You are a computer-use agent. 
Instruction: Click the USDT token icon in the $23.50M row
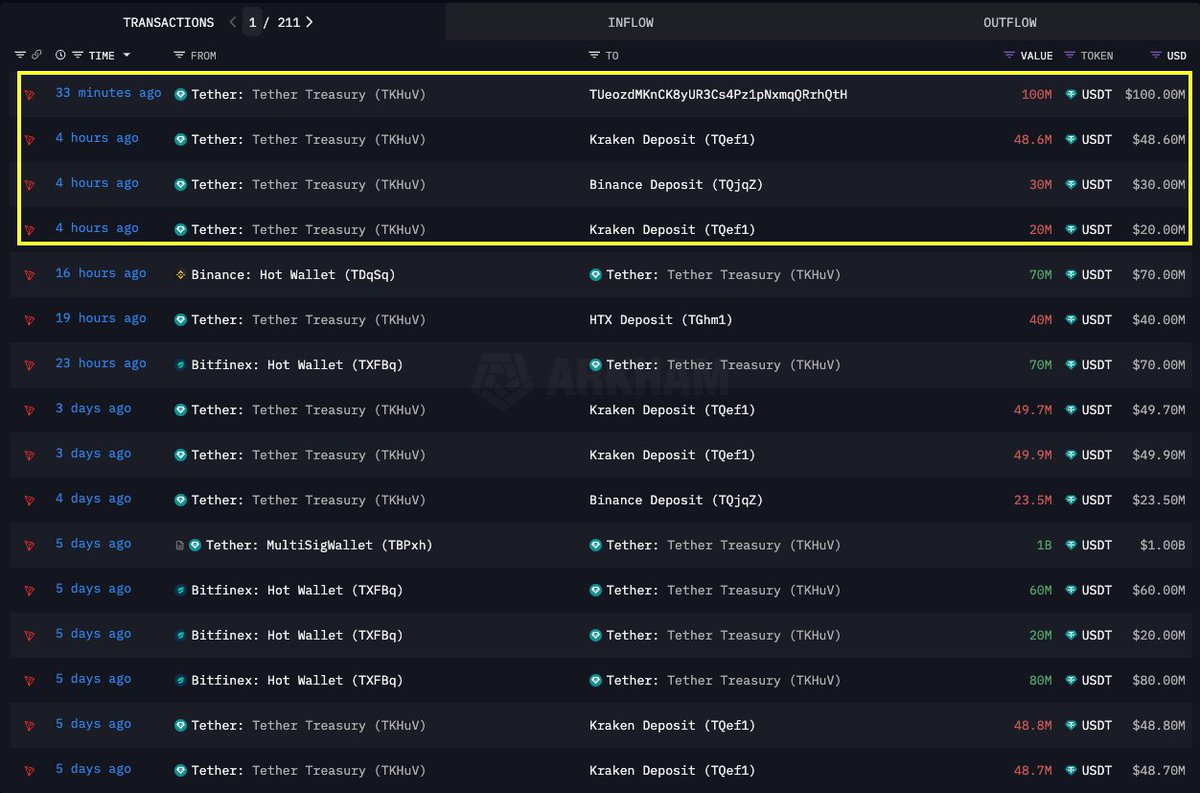click(x=1071, y=500)
